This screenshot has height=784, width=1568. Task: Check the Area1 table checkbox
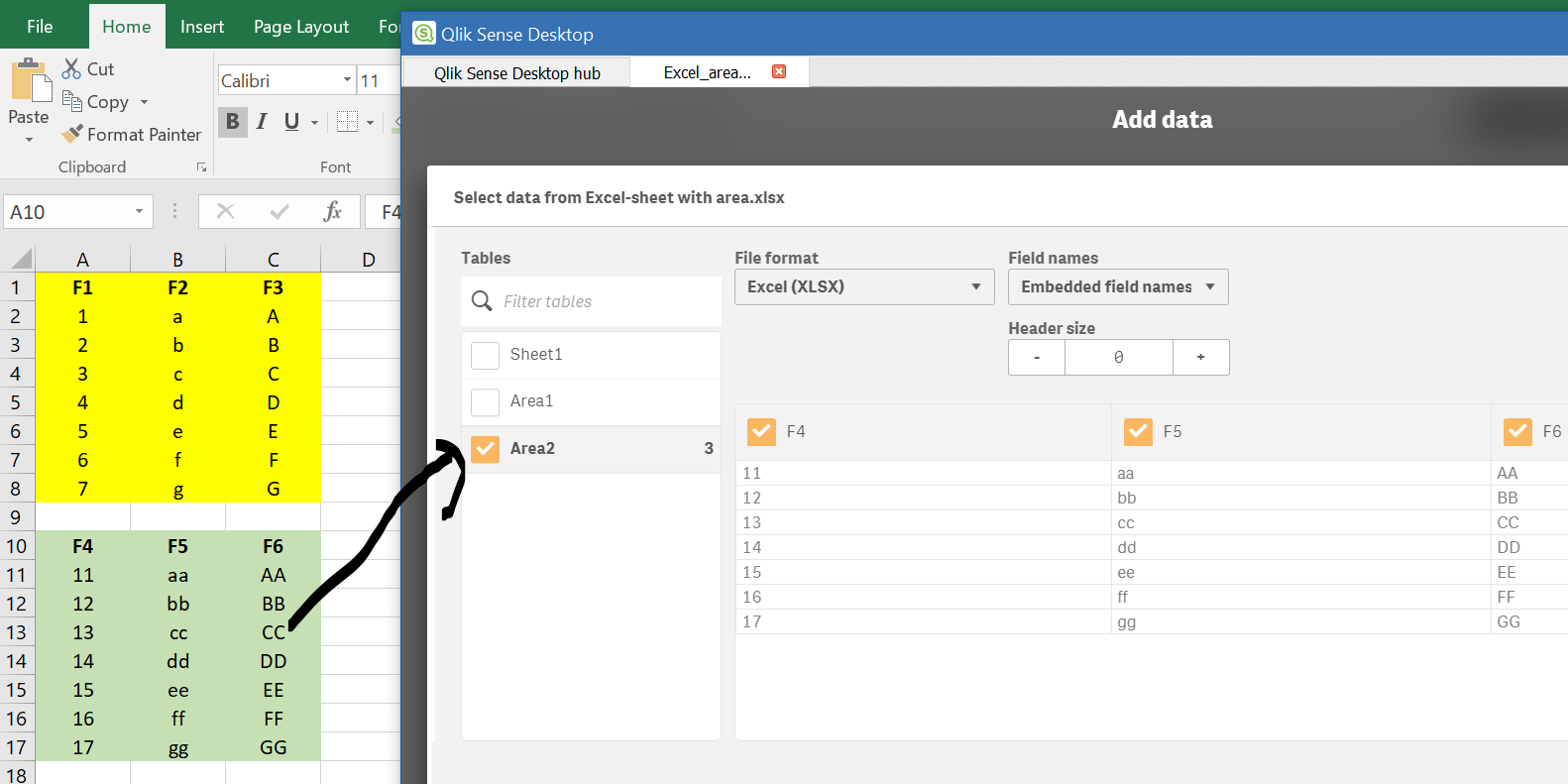point(486,401)
